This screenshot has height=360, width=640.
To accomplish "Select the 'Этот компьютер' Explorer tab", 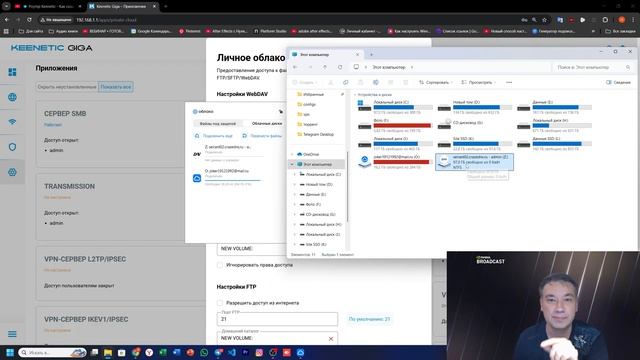I will [x=327, y=54].
